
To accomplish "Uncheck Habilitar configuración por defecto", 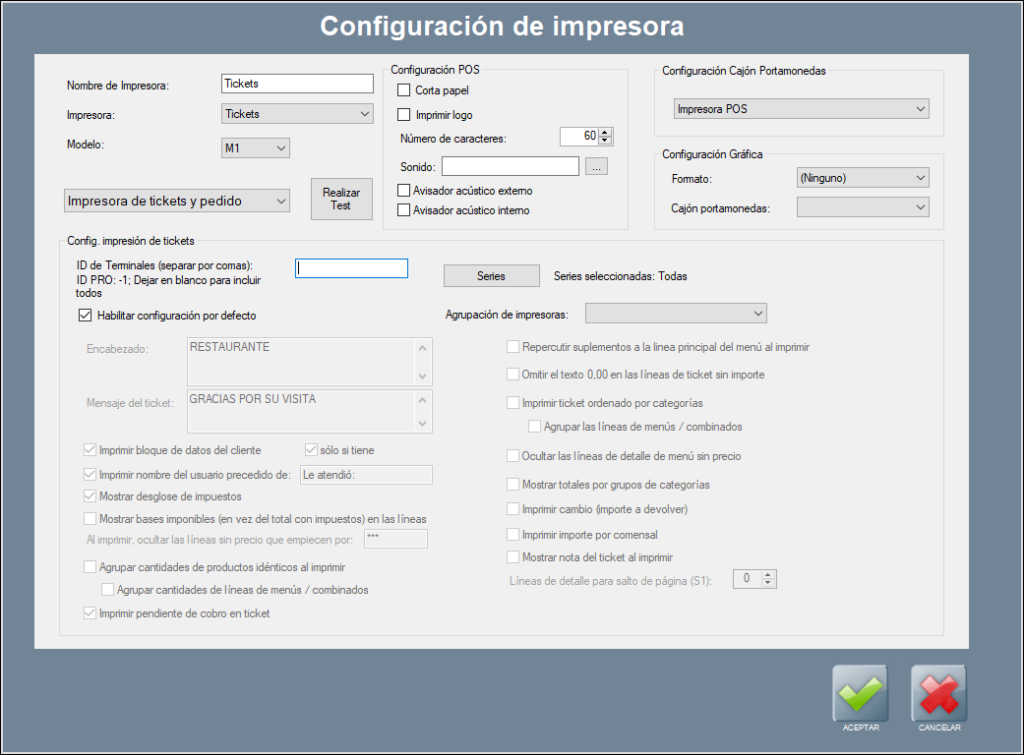I will [85, 316].
